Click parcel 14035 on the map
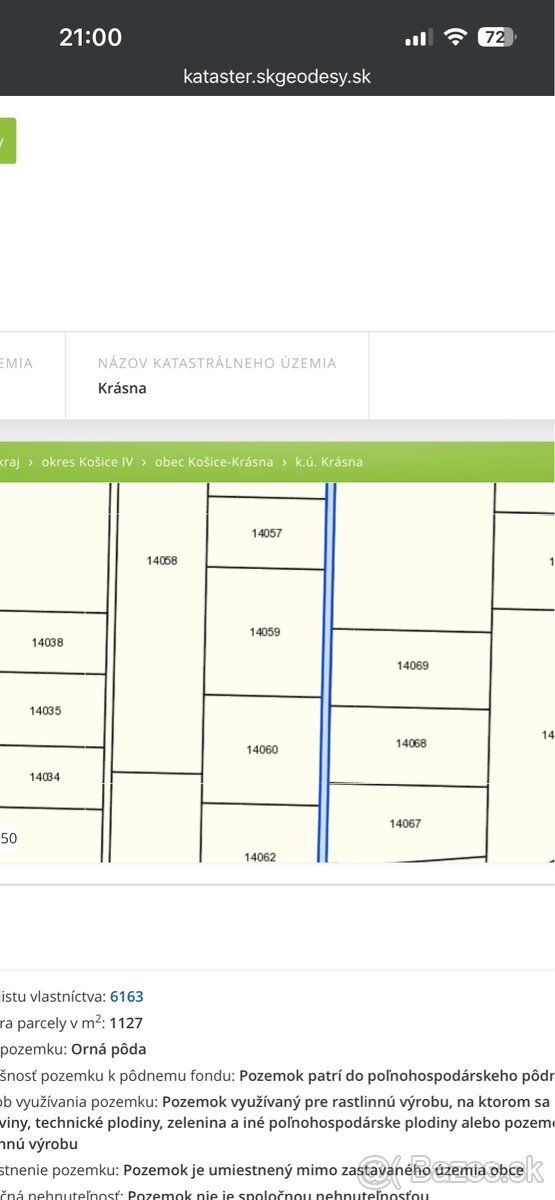 point(45,711)
